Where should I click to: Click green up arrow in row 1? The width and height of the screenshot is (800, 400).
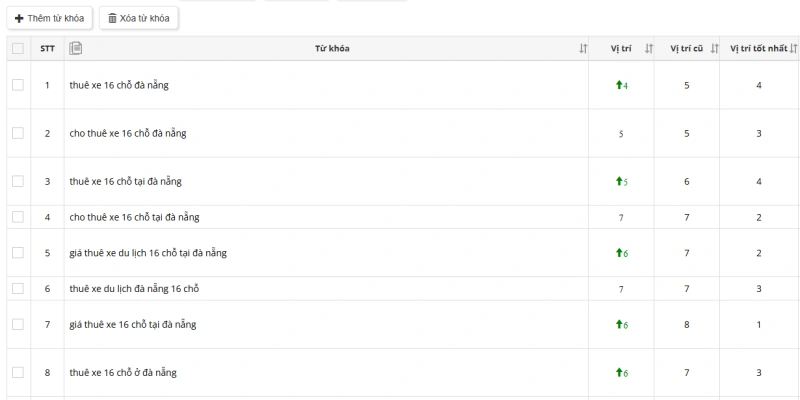tap(619, 85)
